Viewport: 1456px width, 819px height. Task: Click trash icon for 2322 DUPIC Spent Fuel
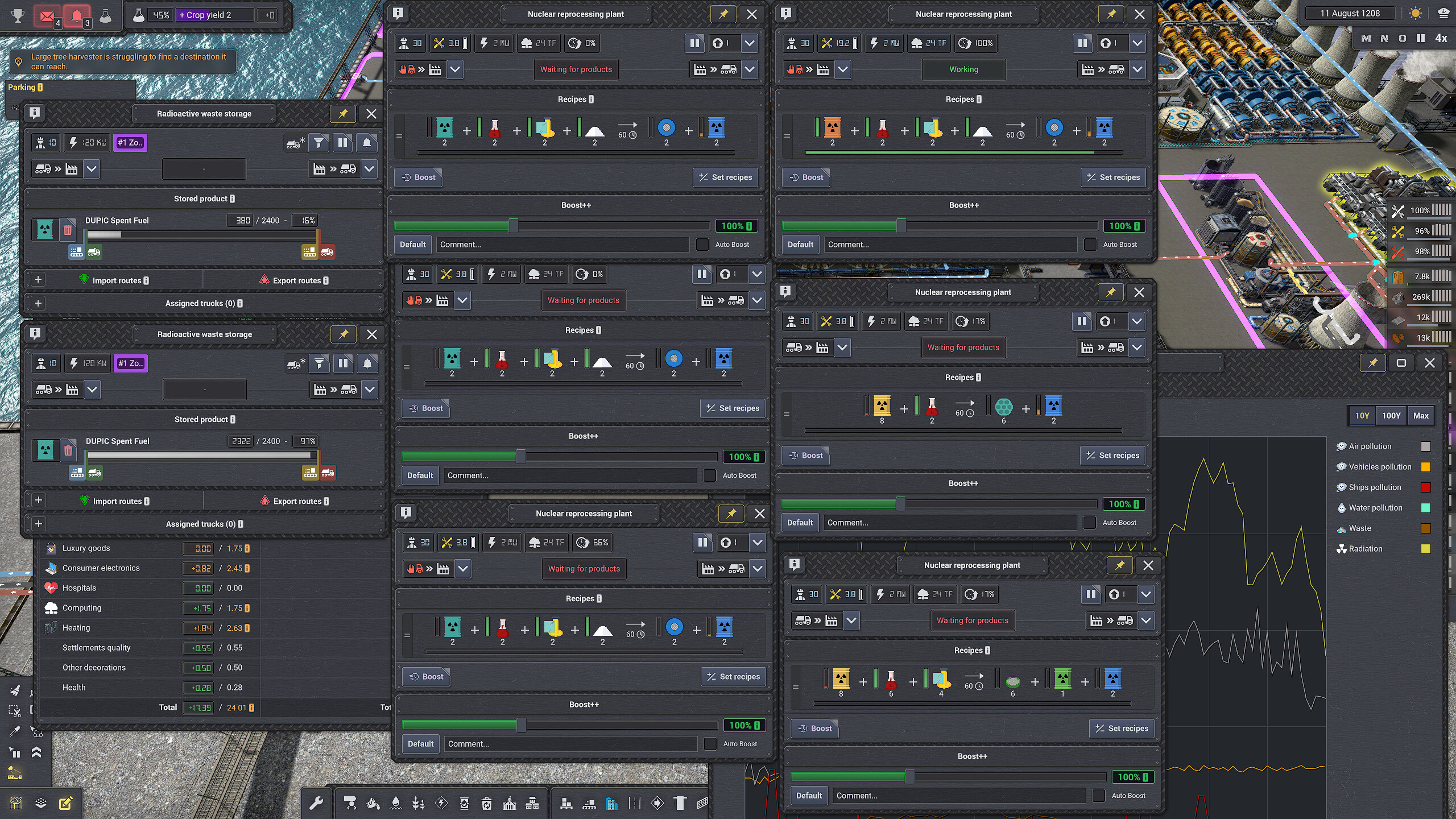[68, 450]
